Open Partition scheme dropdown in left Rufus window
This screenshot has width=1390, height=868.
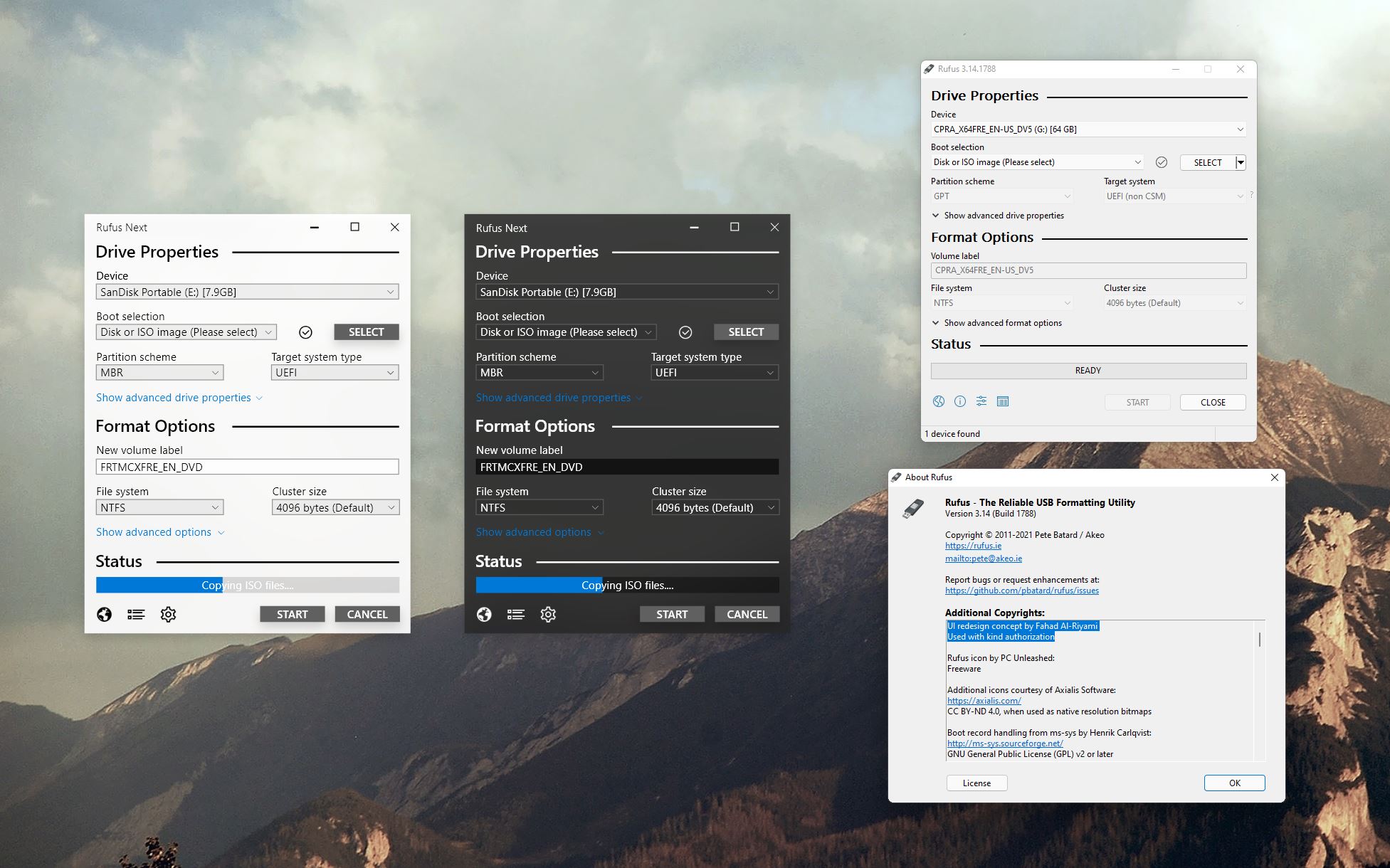[157, 372]
